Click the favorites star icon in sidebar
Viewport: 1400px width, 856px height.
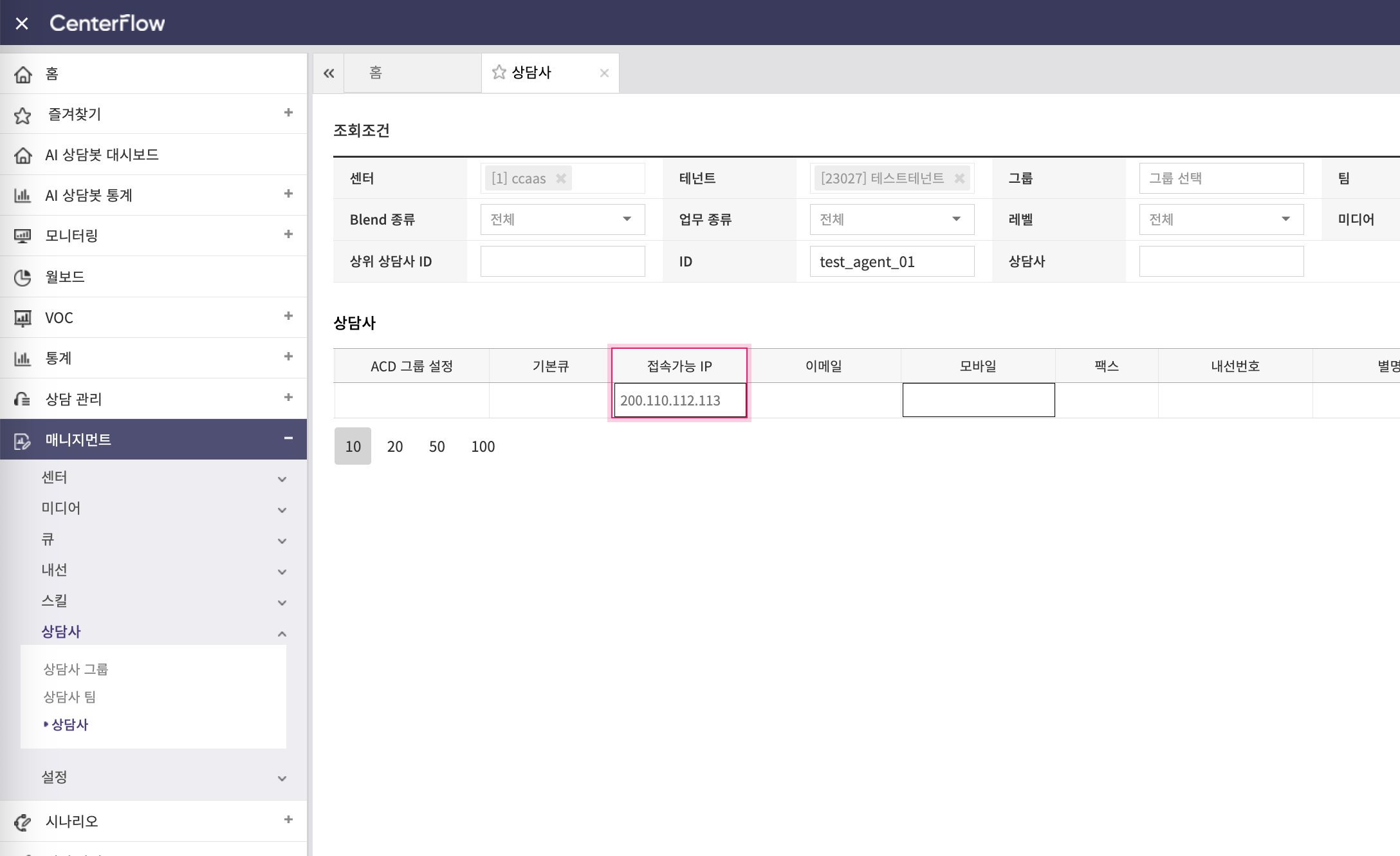click(x=23, y=115)
